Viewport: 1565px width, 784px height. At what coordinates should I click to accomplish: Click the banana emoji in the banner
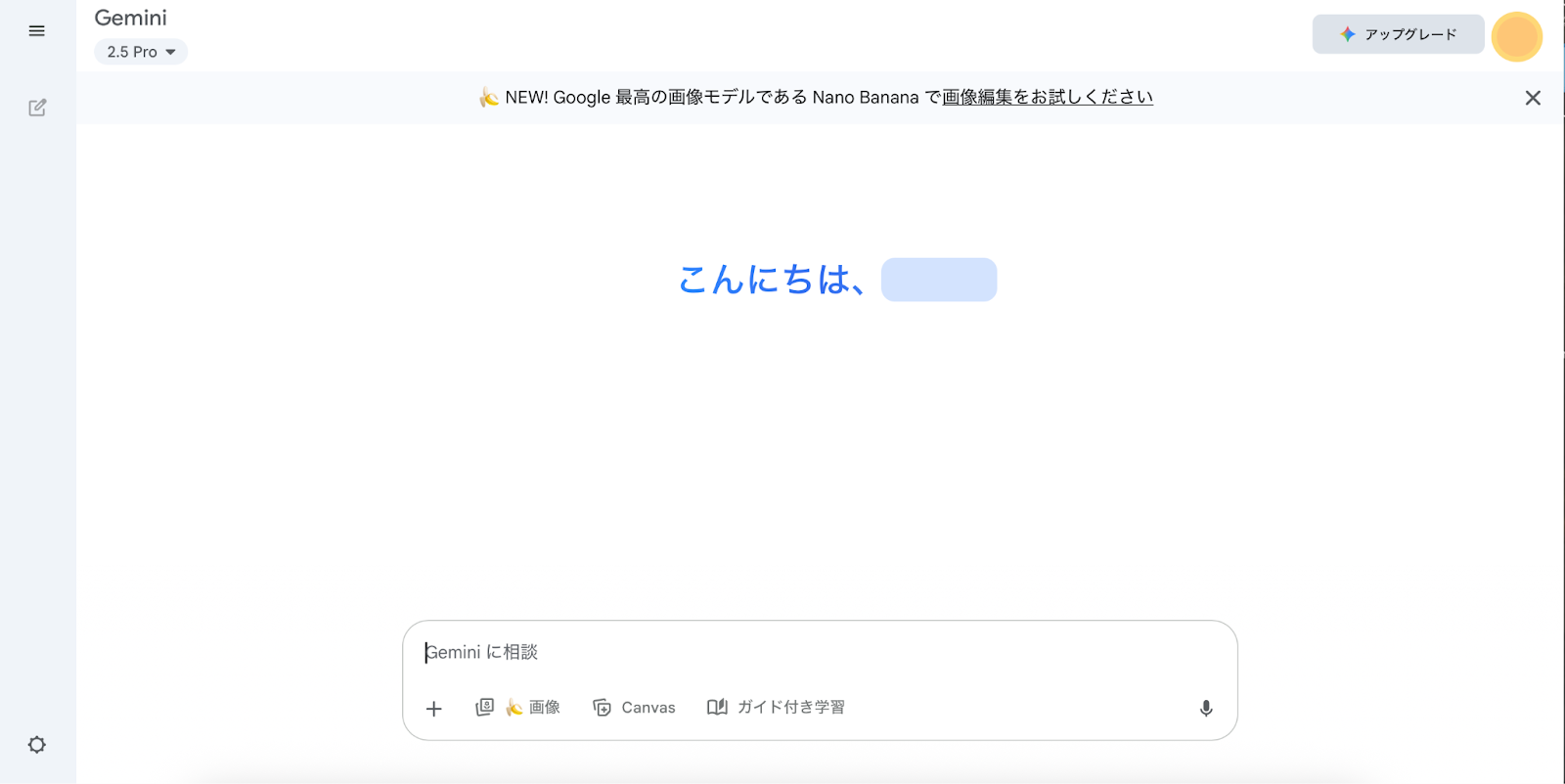point(489,97)
